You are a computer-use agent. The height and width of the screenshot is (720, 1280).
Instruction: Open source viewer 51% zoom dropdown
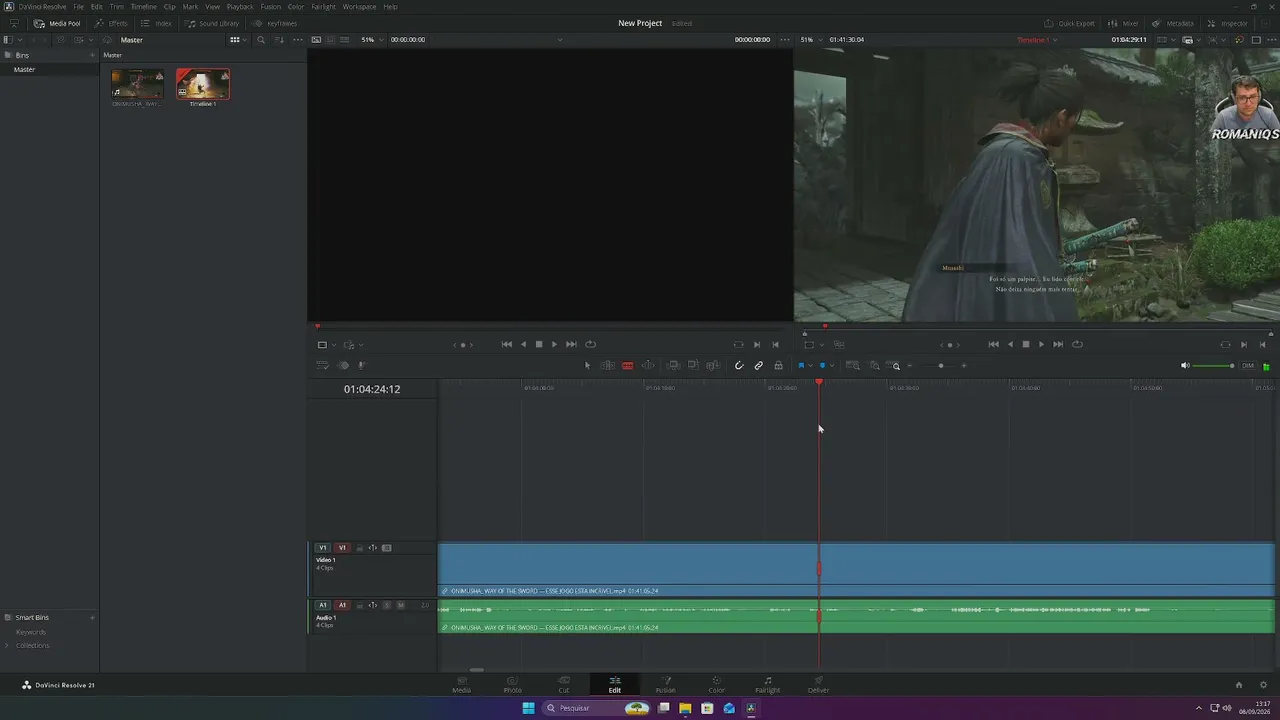[369, 40]
